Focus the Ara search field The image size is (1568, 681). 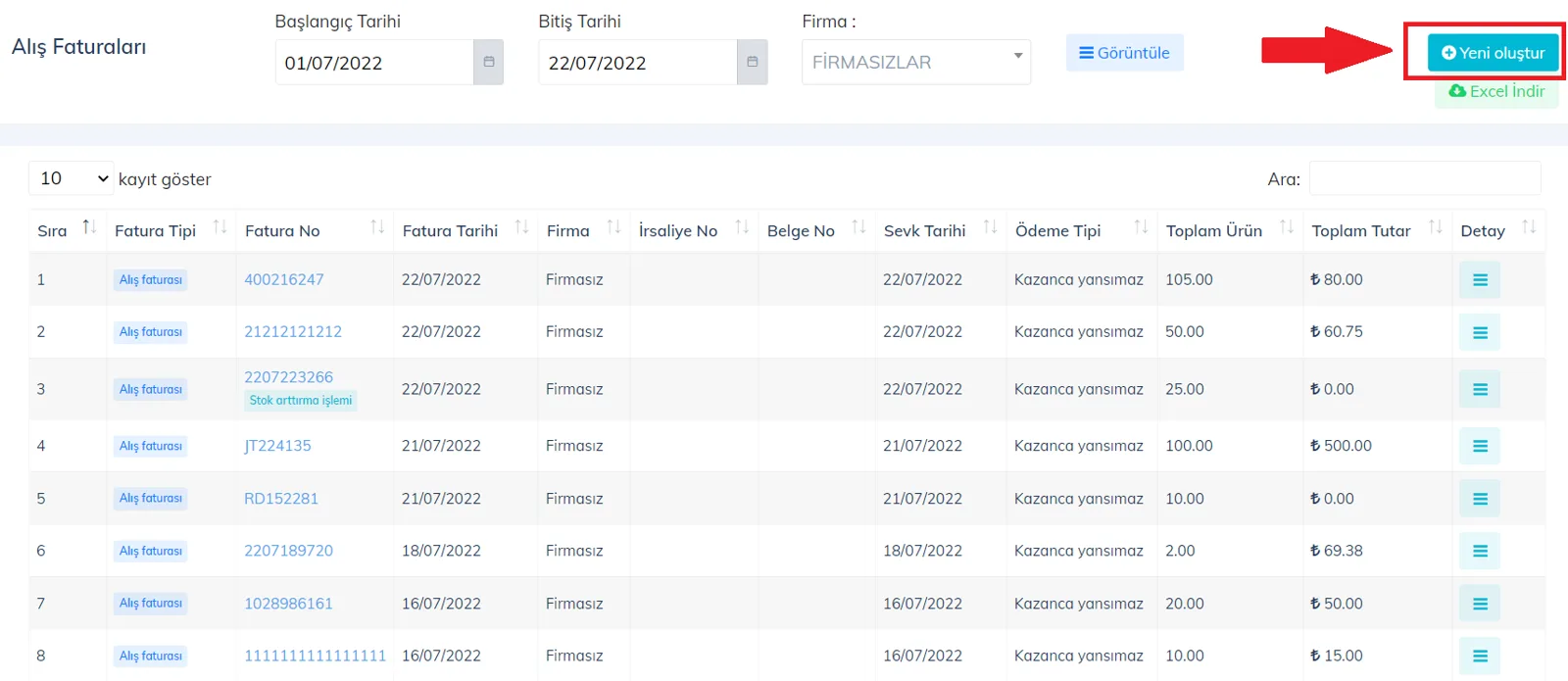click(x=1425, y=178)
